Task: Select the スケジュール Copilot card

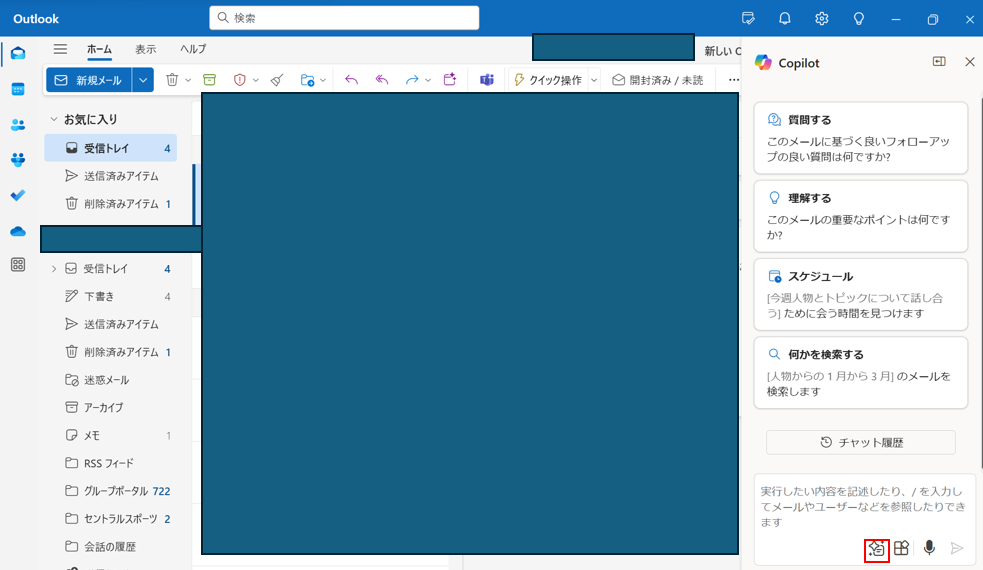Action: 861,295
